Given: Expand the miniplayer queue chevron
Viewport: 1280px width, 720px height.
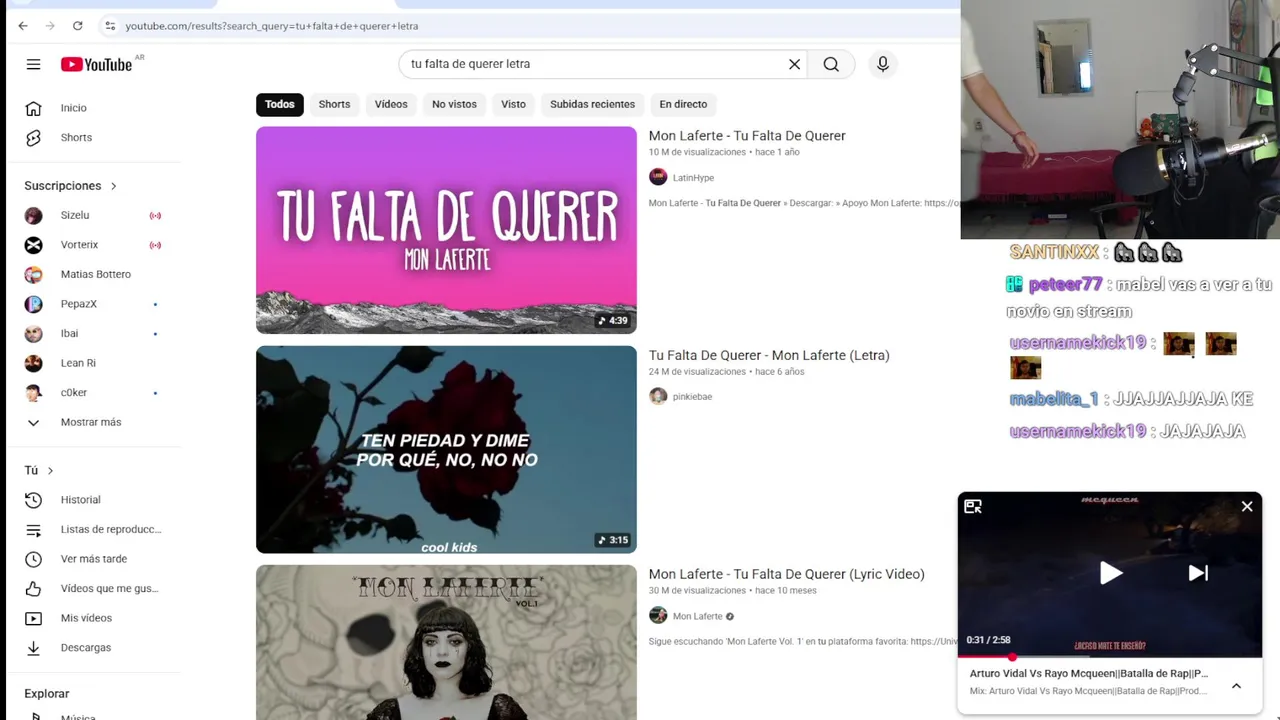Looking at the screenshot, I should click(x=1236, y=686).
